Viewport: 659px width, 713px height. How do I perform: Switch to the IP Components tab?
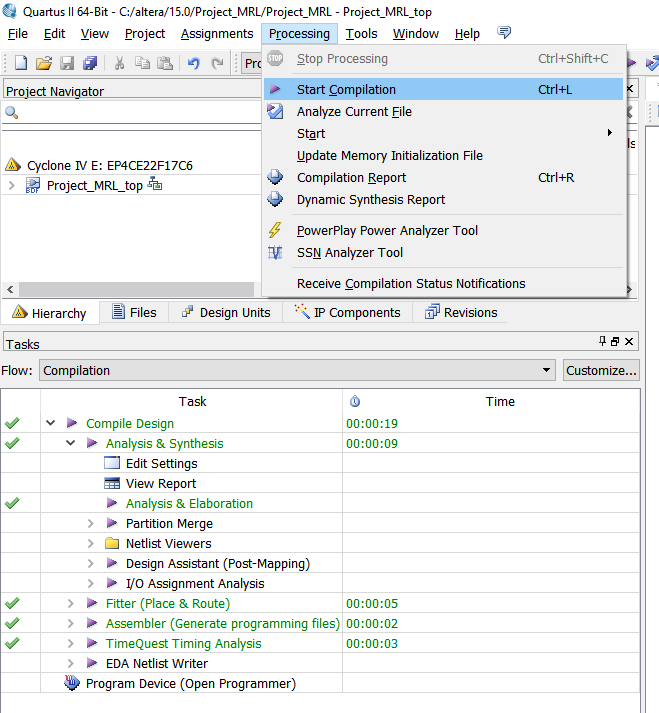click(x=347, y=312)
